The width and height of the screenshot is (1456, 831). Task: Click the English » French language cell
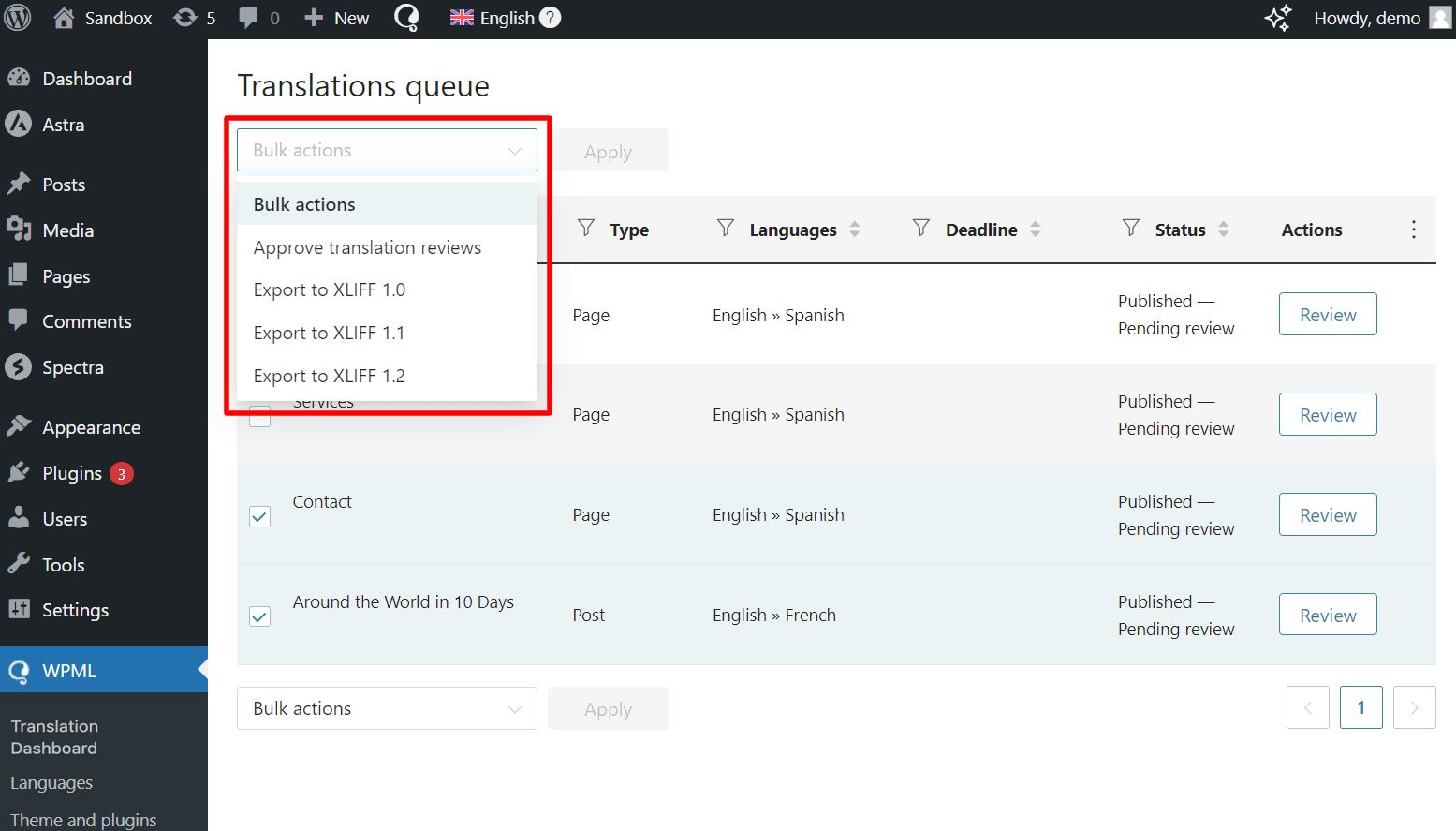tap(774, 616)
